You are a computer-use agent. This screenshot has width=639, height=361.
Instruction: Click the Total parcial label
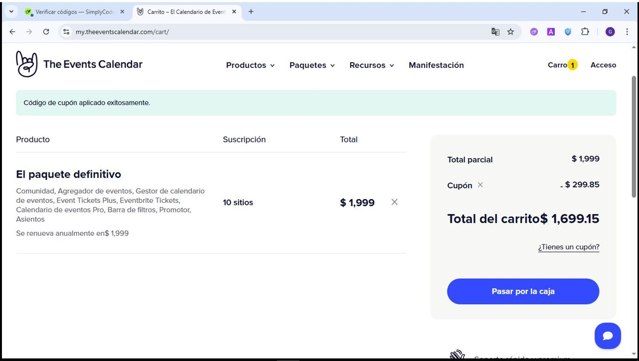[470, 160]
